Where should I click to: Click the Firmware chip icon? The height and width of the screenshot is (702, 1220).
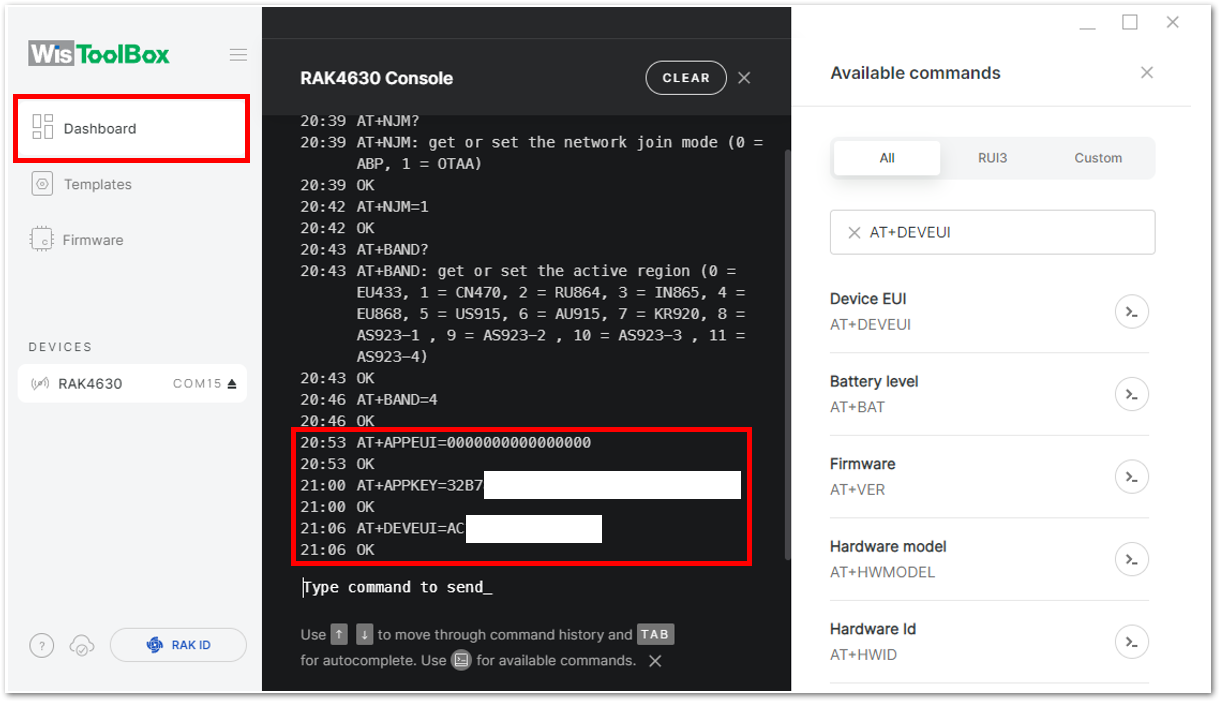(x=42, y=240)
